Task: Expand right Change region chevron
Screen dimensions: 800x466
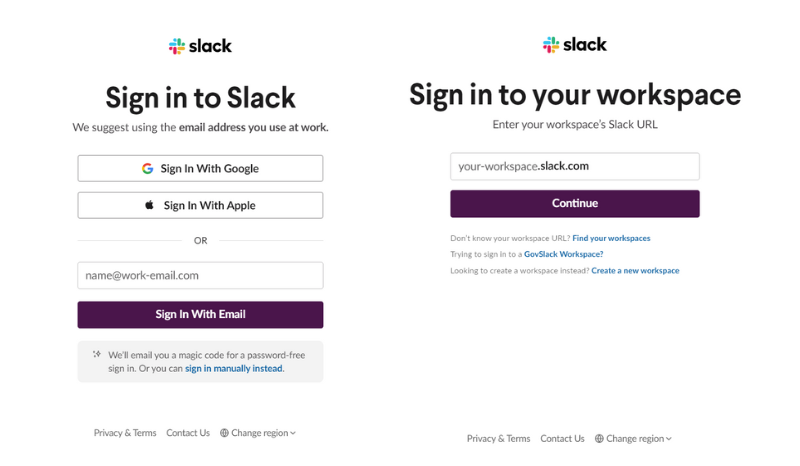Action: click(668, 439)
